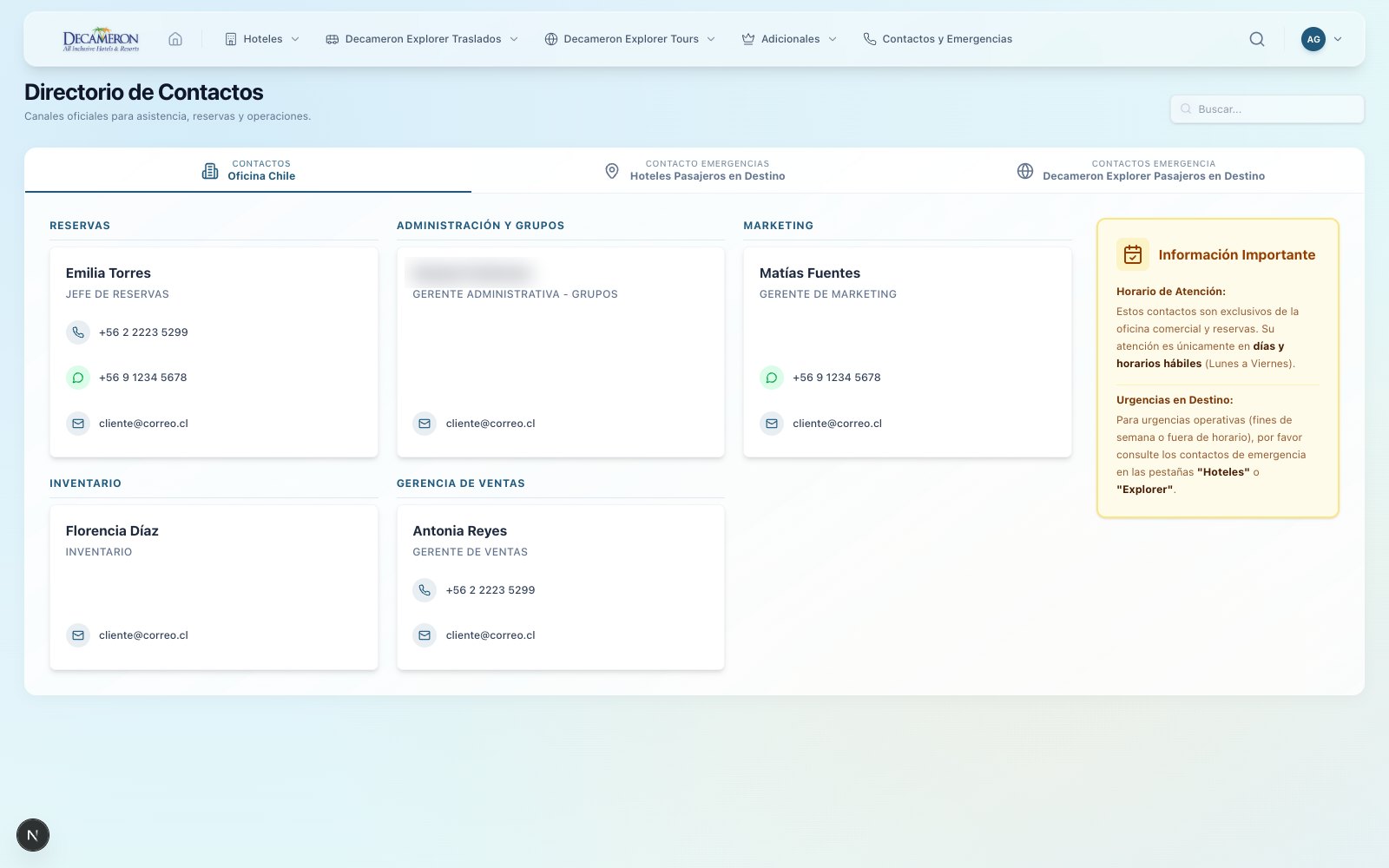This screenshot has width=1389, height=868.
Task: Click the calendar icon in Información Importante
Action: (x=1133, y=254)
